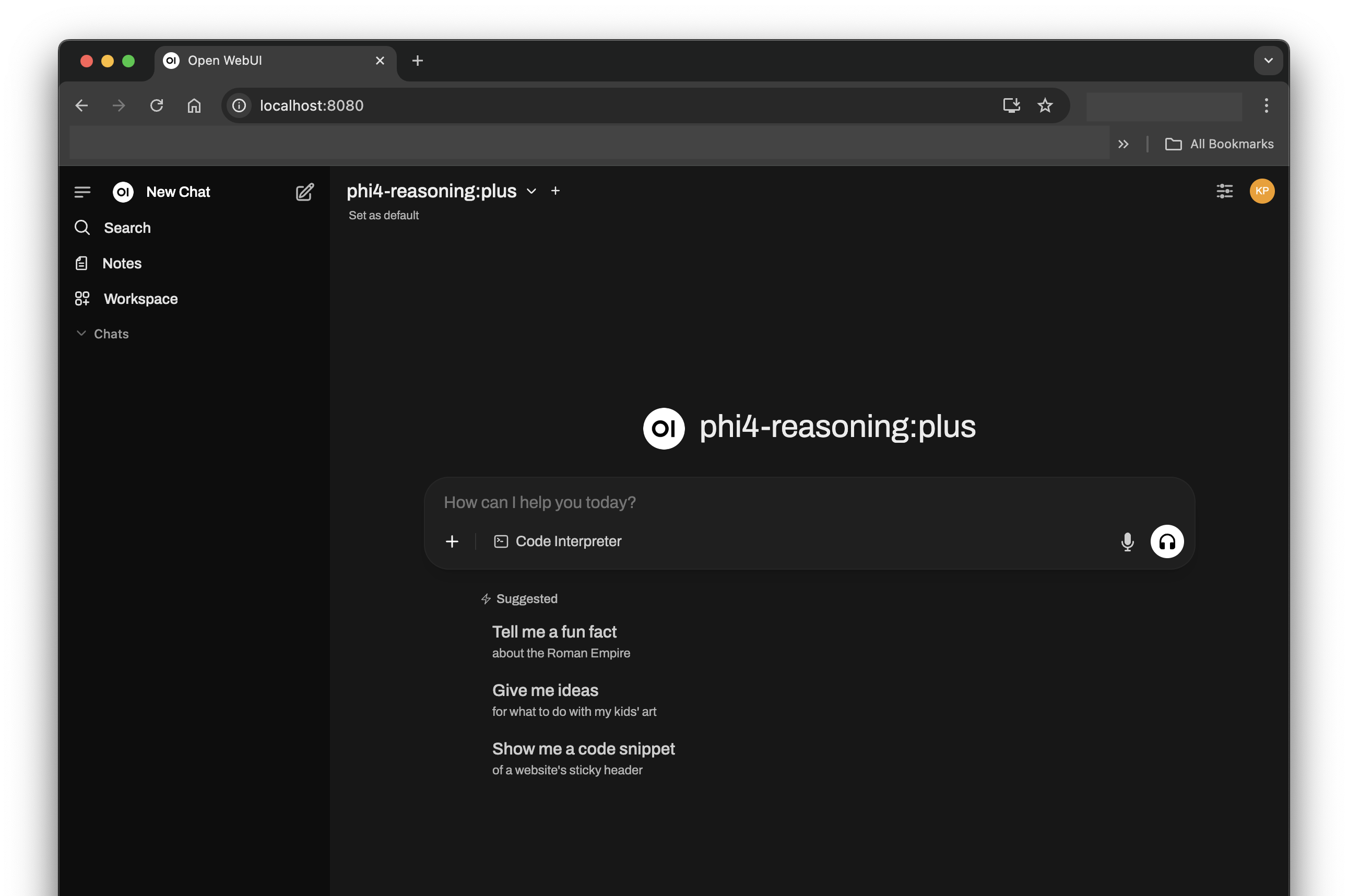
Task: Toggle the Code Interpreter option
Action: point(558,541)
